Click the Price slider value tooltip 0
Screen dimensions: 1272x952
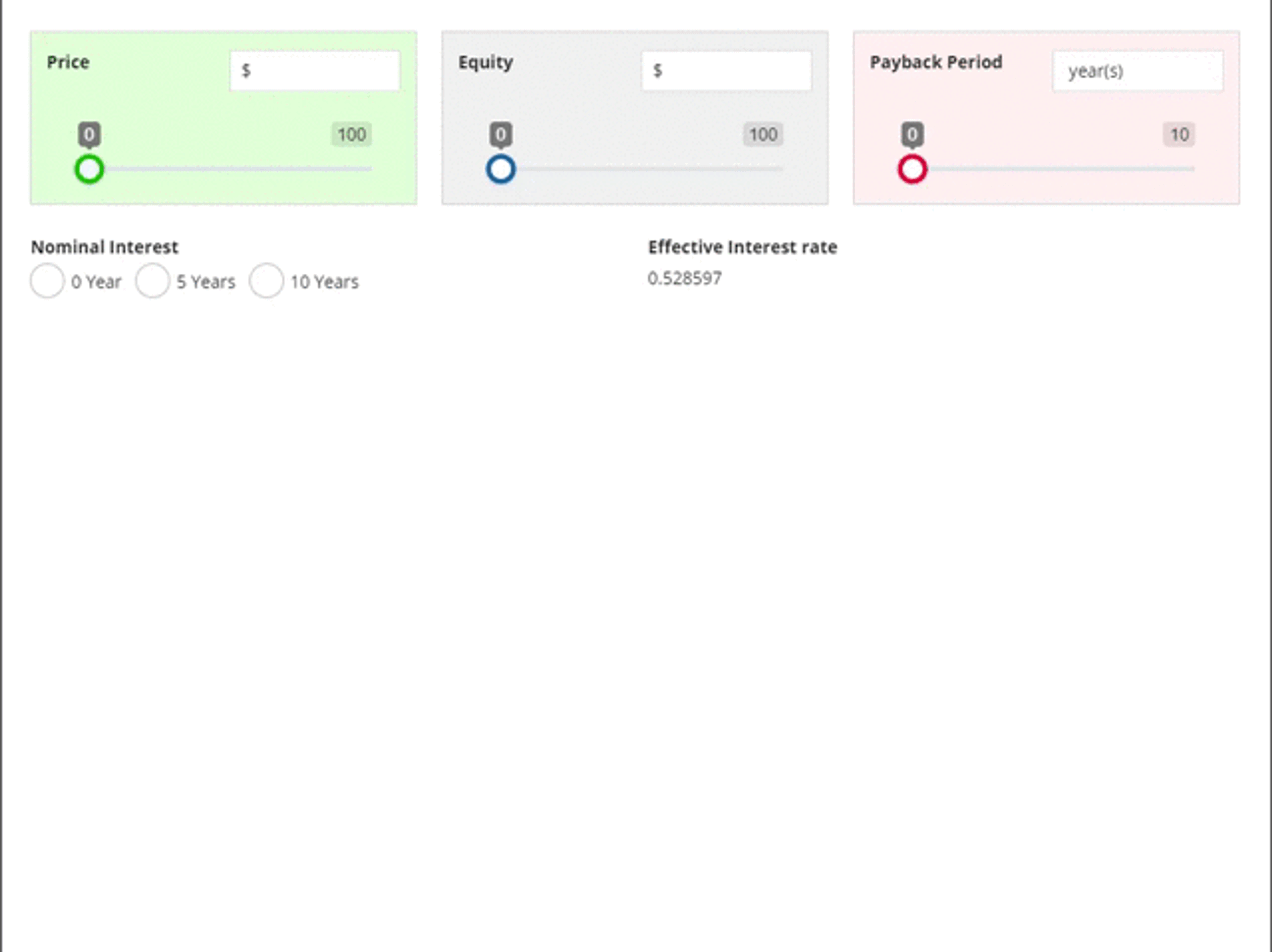point(89,134)
